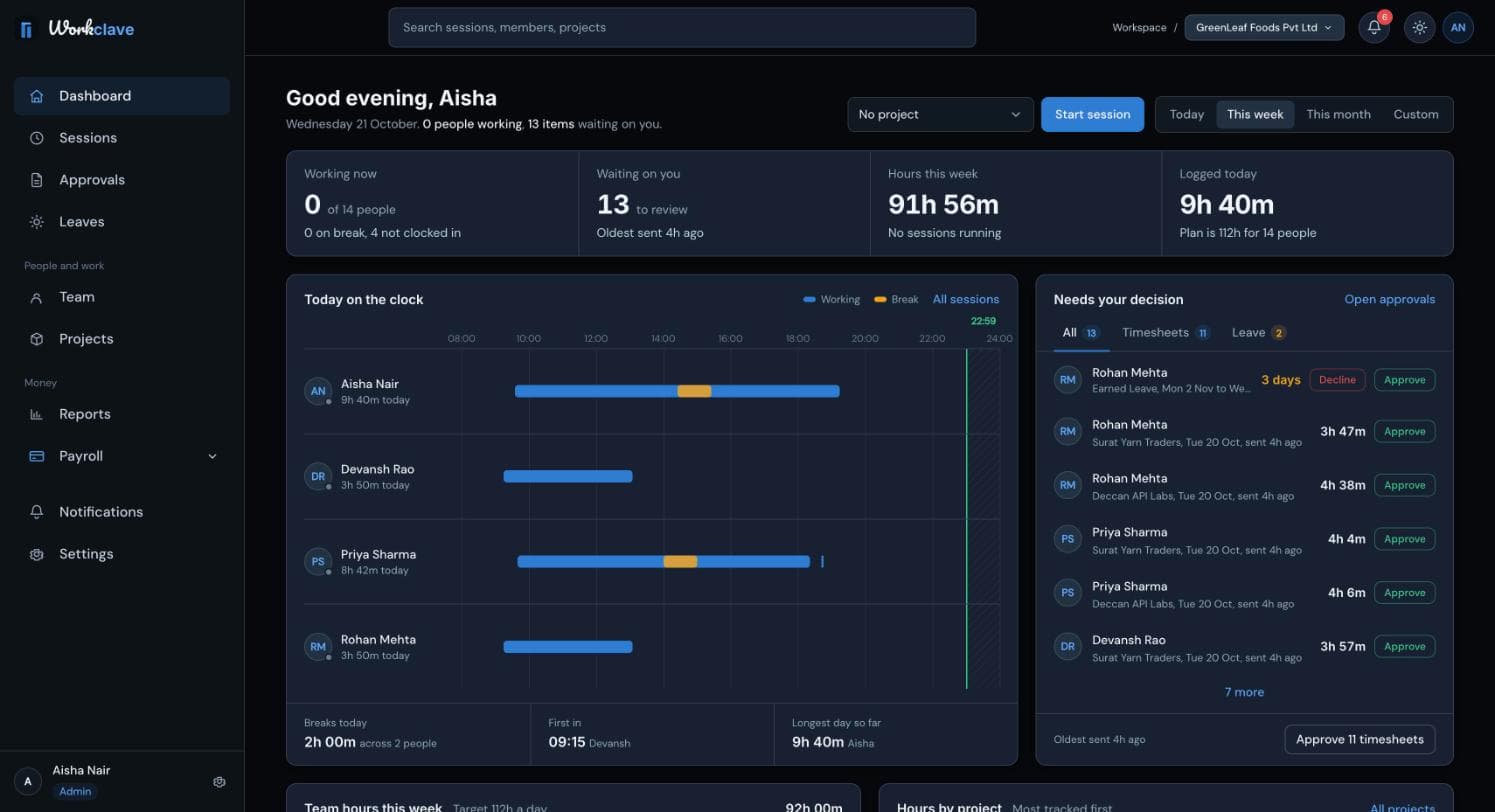
Task: Open the Open approvals link
Action: click(1389, 299)
